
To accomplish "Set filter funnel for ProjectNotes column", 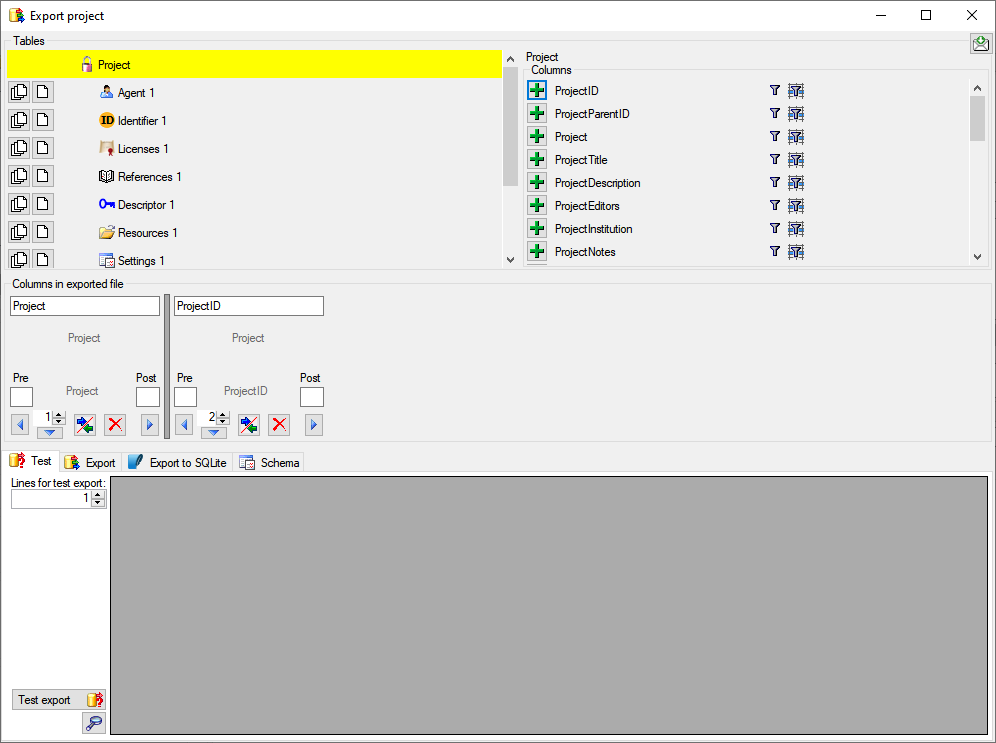I will coord(774,251).
